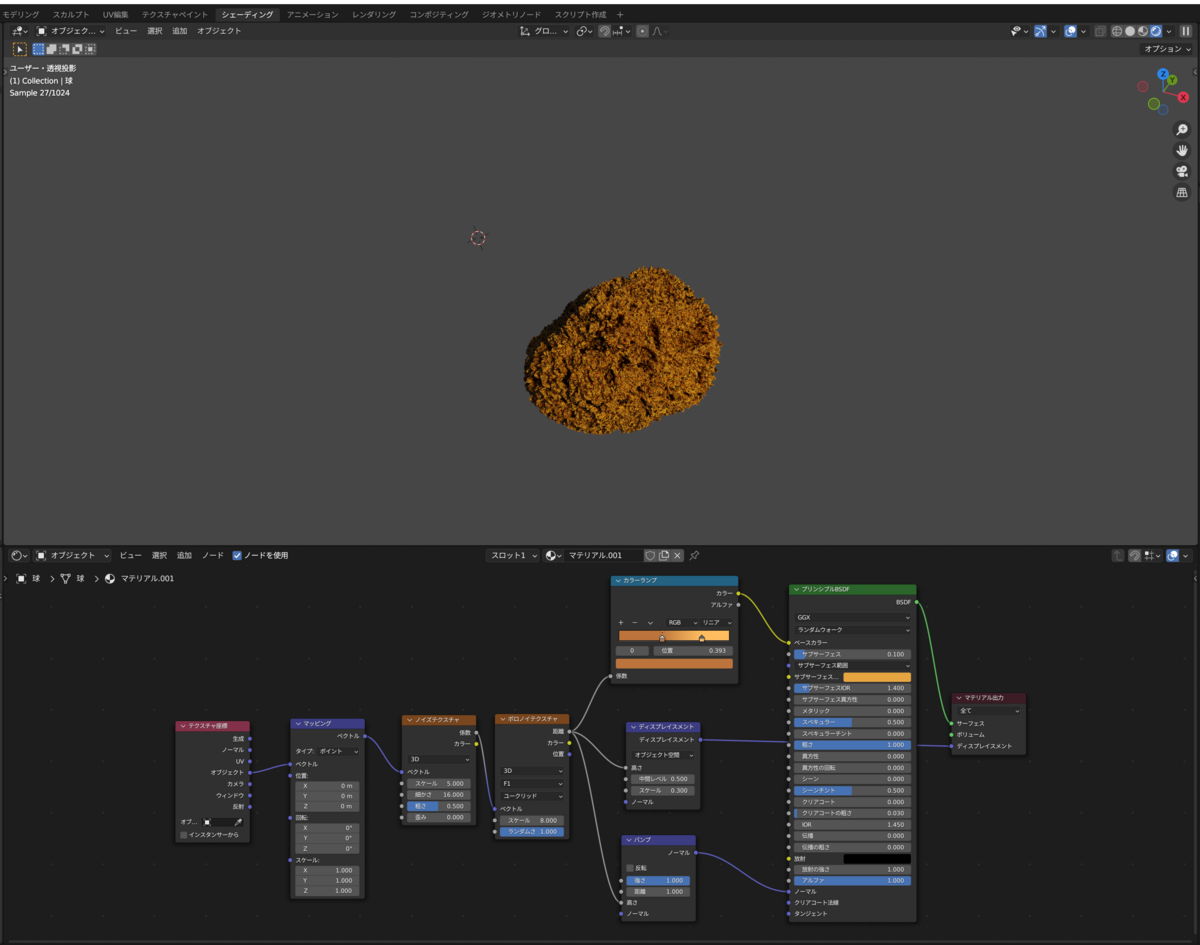This screenshot has width=1200, height=945.
Task: Click the plus button in the color ramp
Action: click(621, 622)
